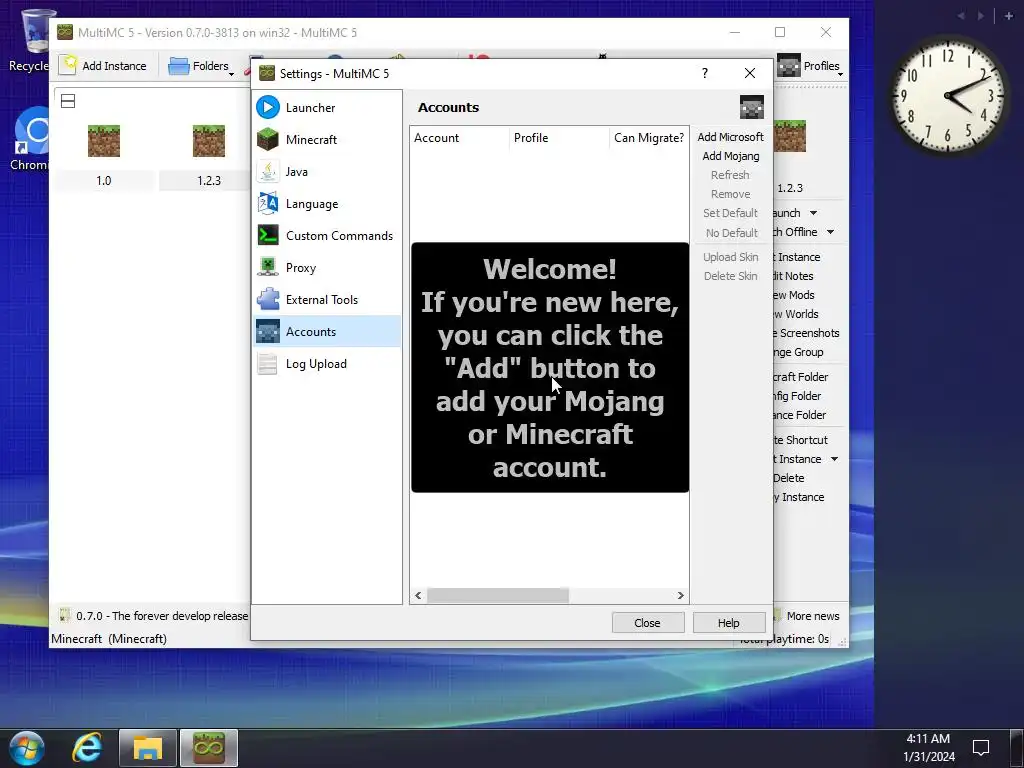Open the Folders dropdown in toolbar
This screenshot has width=1024, height=768.
[201, 66]
